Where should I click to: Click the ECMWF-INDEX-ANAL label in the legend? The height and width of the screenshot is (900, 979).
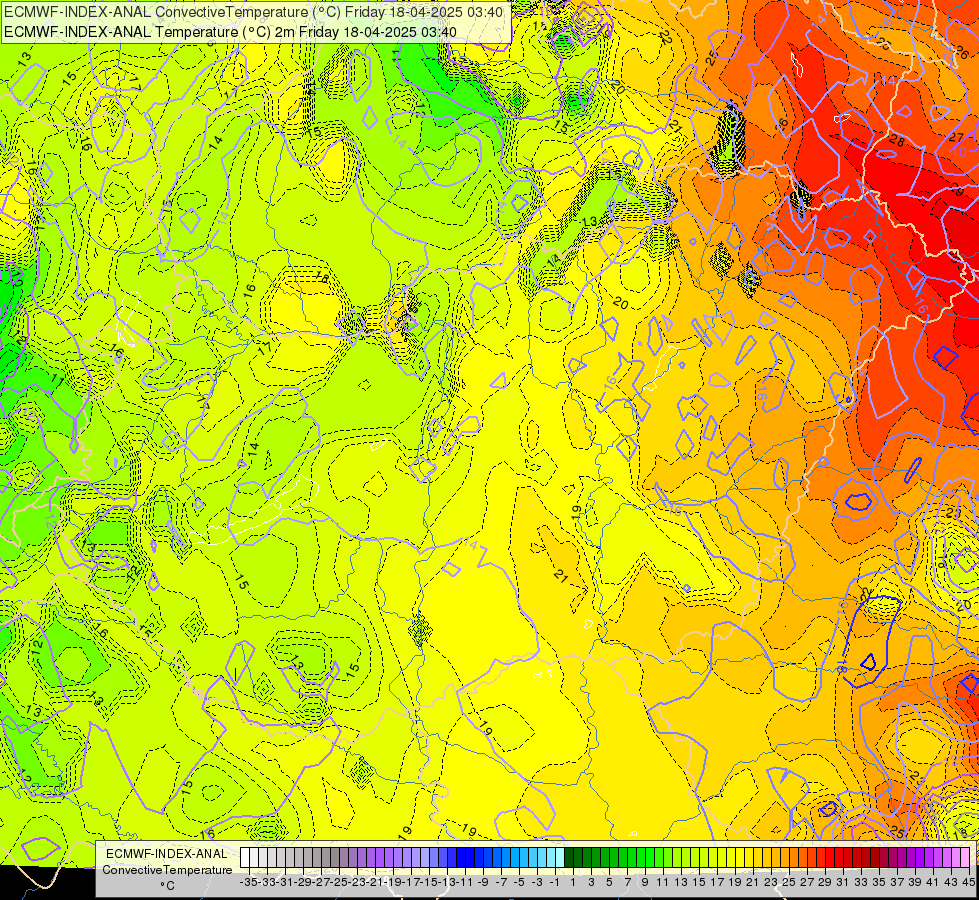click(167, 854)
